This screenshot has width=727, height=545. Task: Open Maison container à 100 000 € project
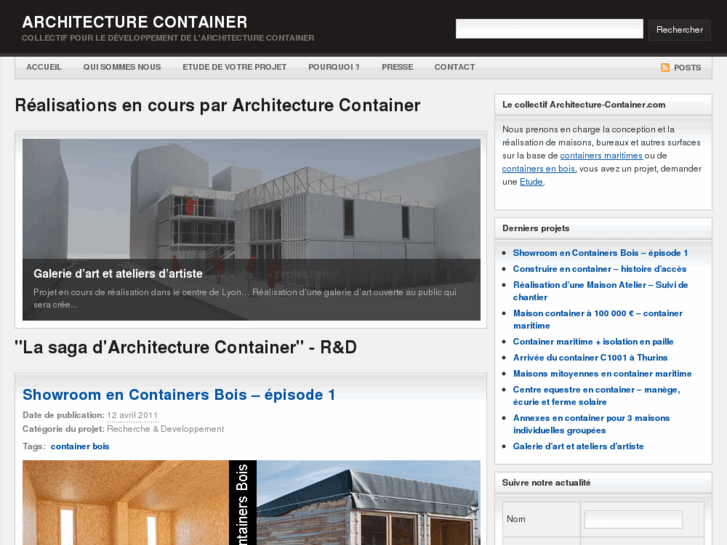(598, 319)
